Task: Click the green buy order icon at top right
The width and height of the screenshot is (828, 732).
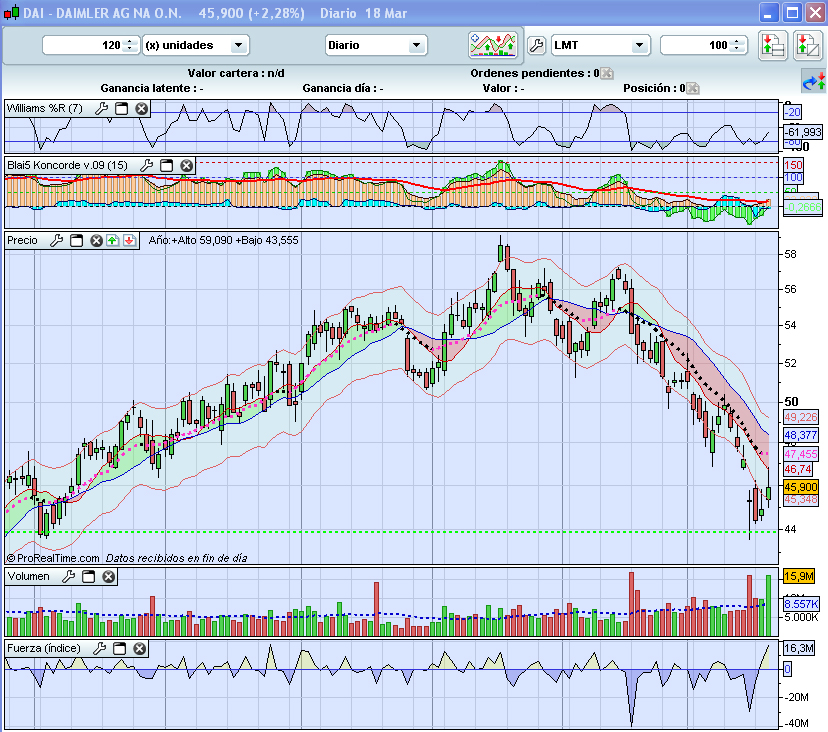Action: point(772,45)
